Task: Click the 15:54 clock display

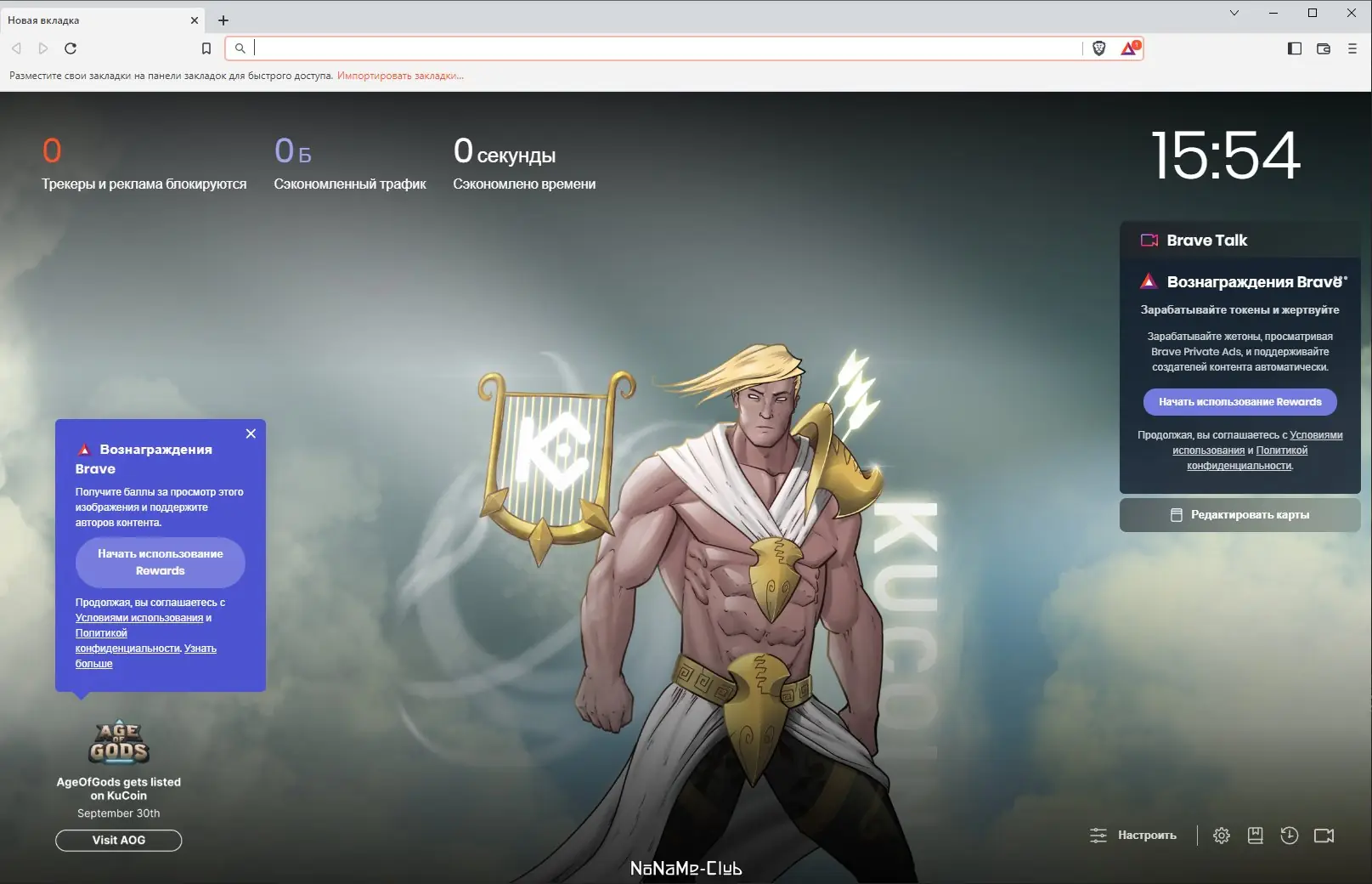Action: coord(1226,156)
